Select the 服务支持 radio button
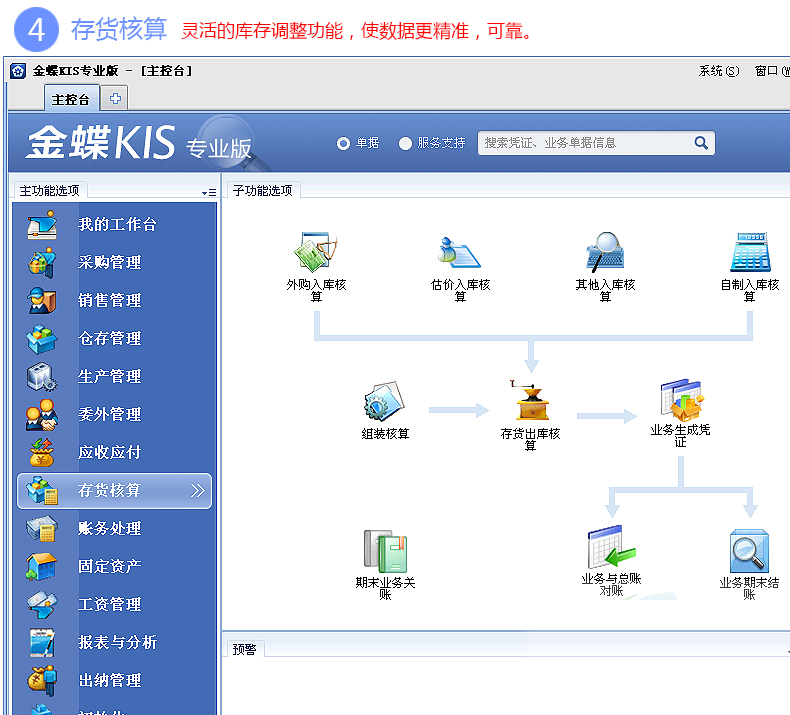790x715 pixels. click(x=405, y=144)
